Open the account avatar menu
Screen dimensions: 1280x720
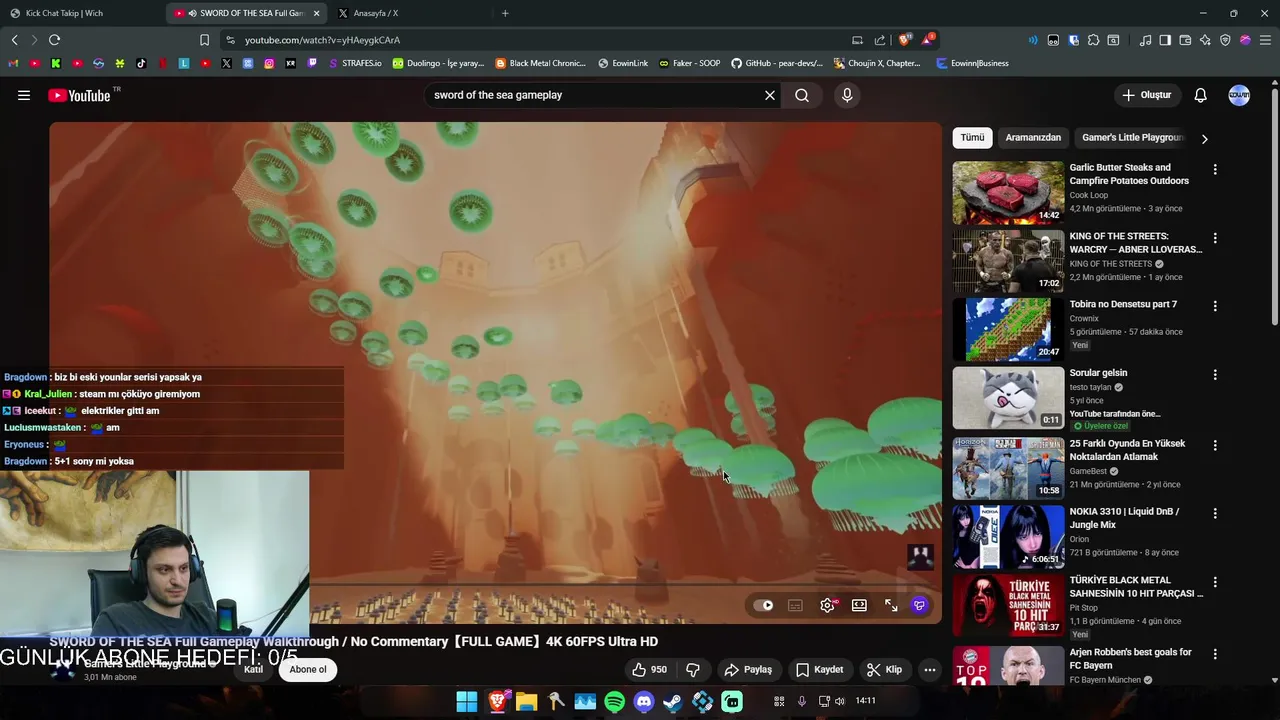coord(1239,95)
